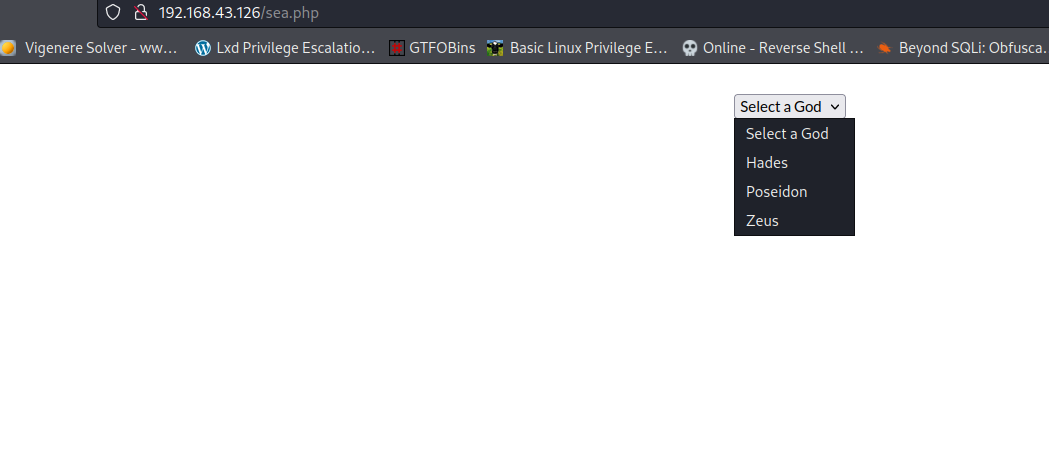
Task: Collapse the Select a God dropdown box
Action: tap(789, 107)
